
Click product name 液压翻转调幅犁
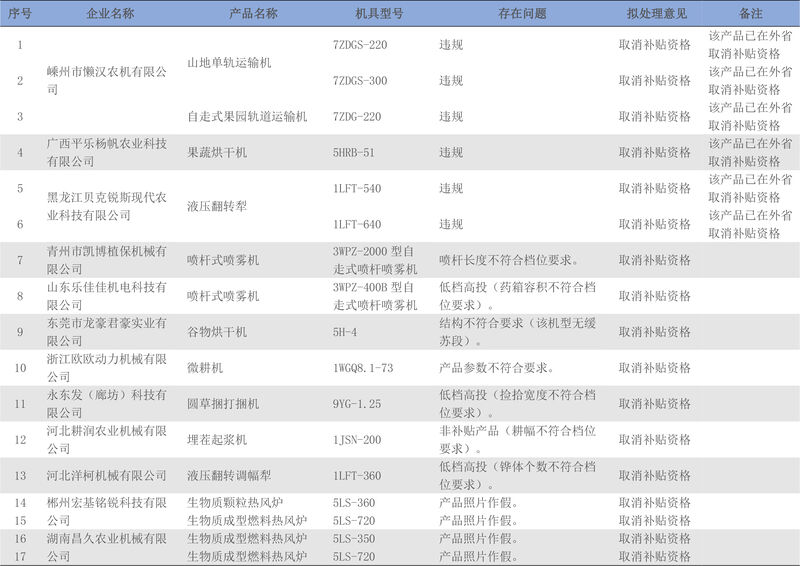pyautogui.click(x=229, y=476)
